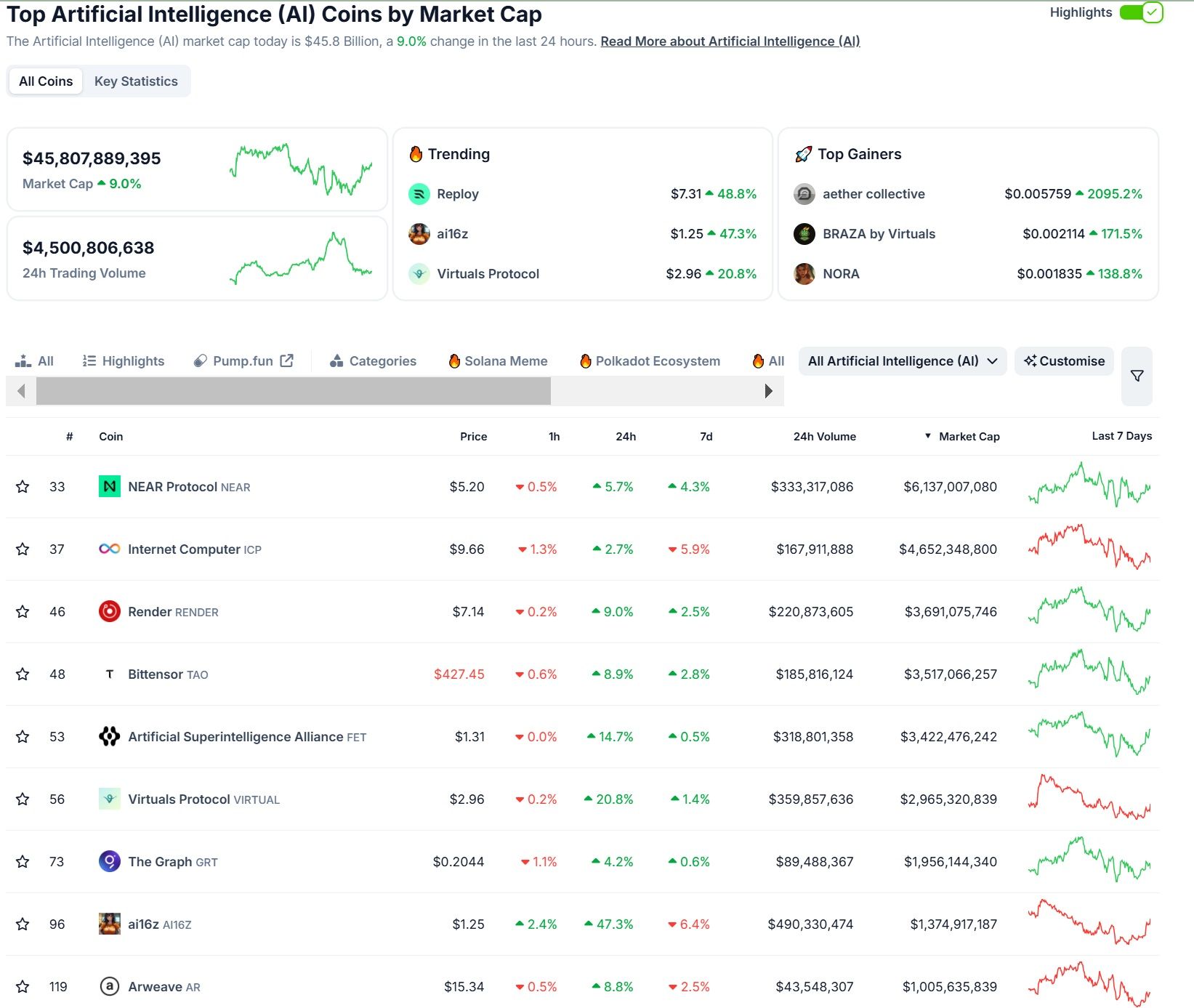Screen dimensions: 1194x1008
Task: Click the Top Gainers rocket icon
Action: coord(803,154)
